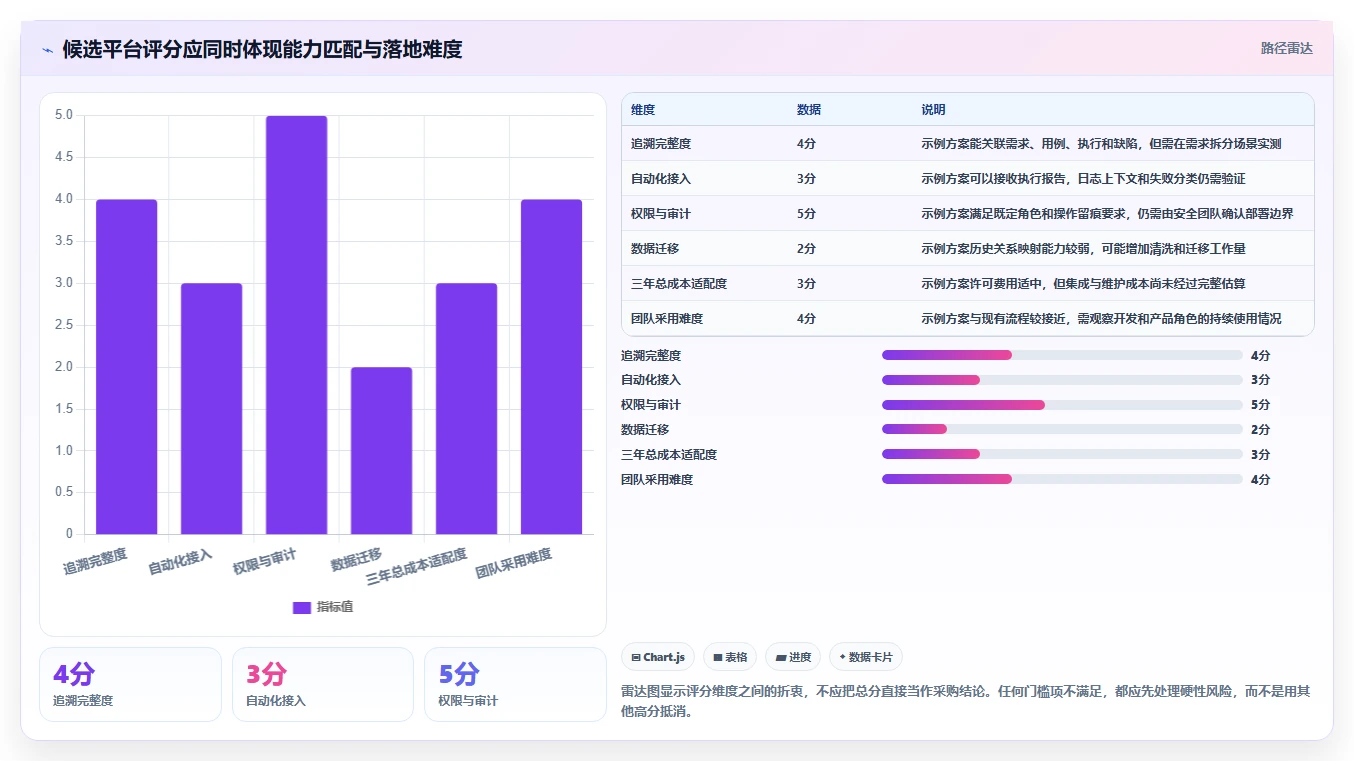This screenshot has width=1354, height=761.
Task: Click the lightning icon beside the title
Action: (x=48, y=50)
